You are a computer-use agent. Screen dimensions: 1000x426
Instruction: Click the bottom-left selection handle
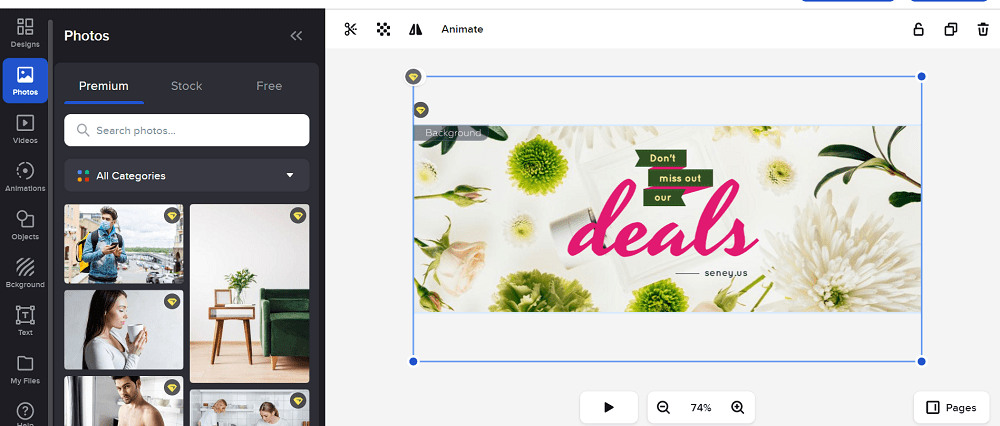[413, 362]
